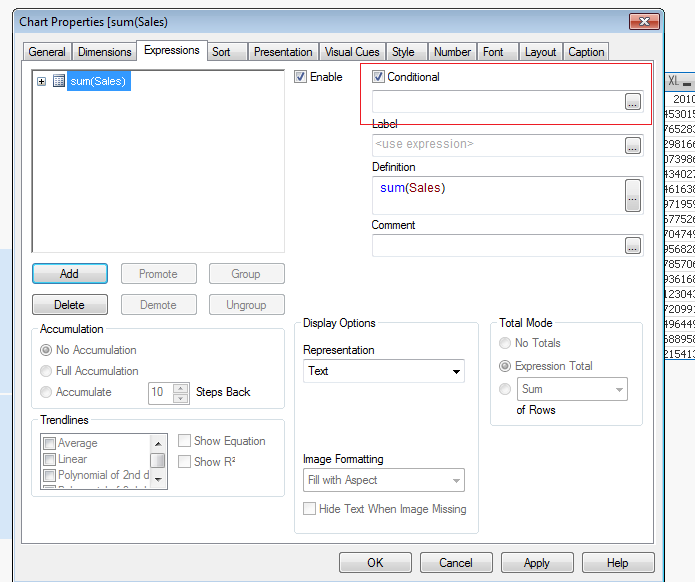Click the Delete expression button
Screen dimensions: 695x582
click(x=70, y=305)
